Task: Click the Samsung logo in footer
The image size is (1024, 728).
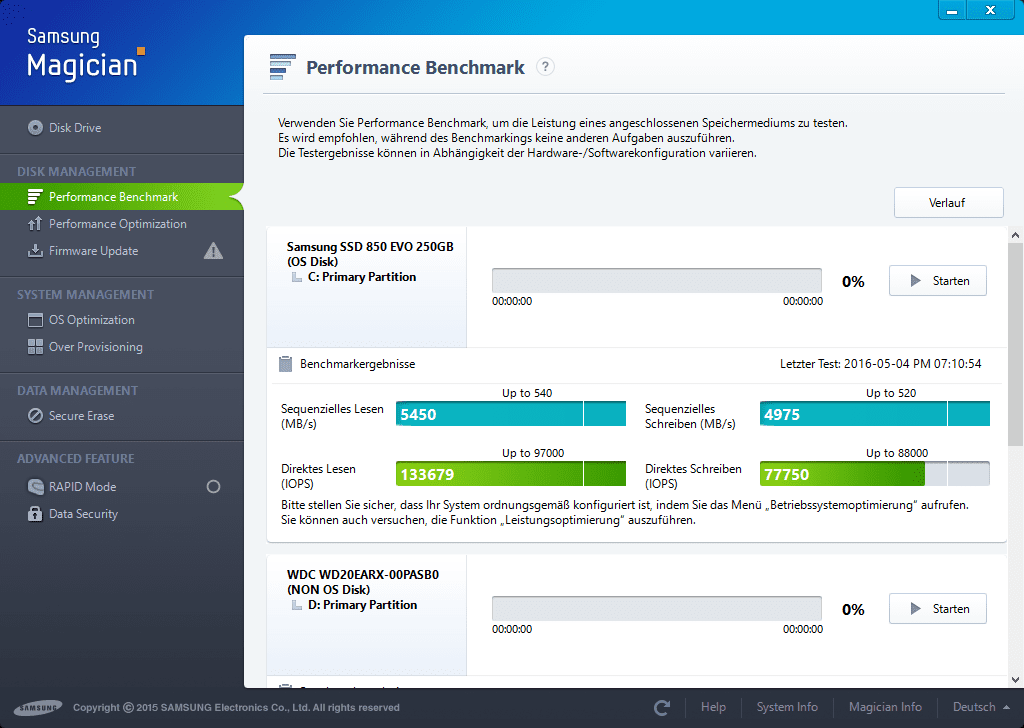Action: 38,707
